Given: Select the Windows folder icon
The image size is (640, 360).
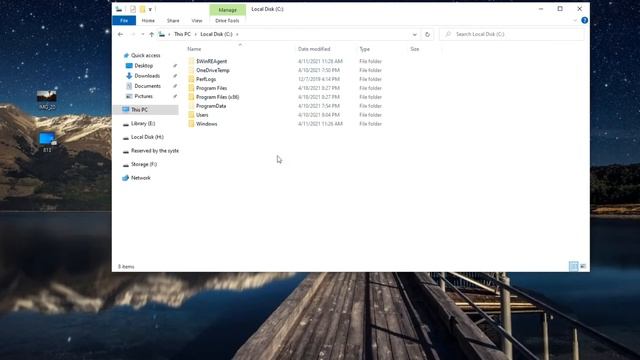Looking at the screenshot, I should (x=191, y=124).
